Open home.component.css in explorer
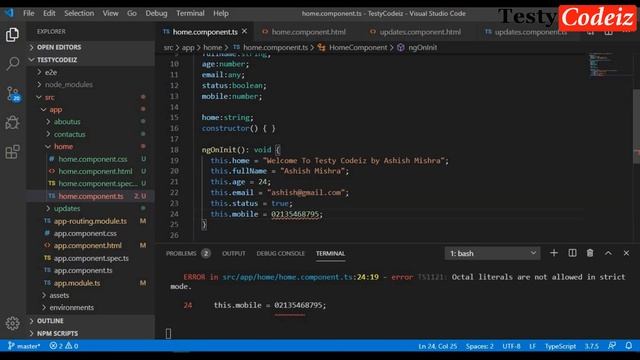The image size is (640, 360). point(93,159)
